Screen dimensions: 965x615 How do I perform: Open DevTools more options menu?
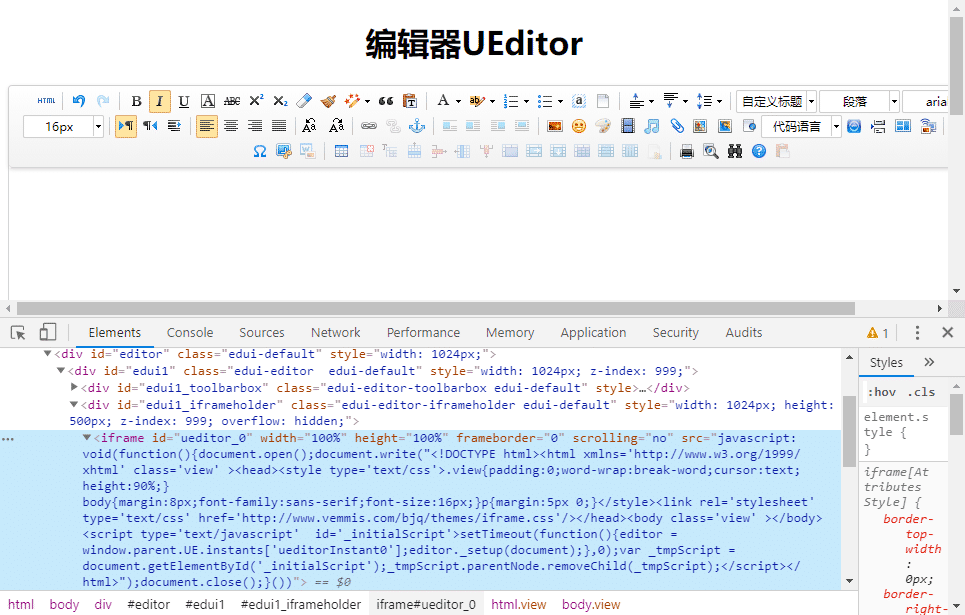coord(917,332)
